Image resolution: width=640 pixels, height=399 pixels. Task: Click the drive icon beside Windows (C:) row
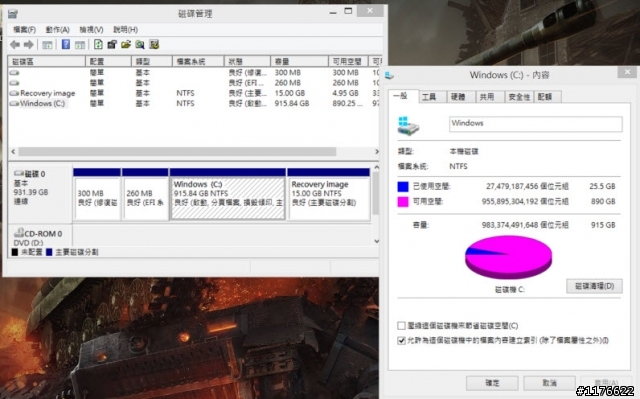coord(14,104)
